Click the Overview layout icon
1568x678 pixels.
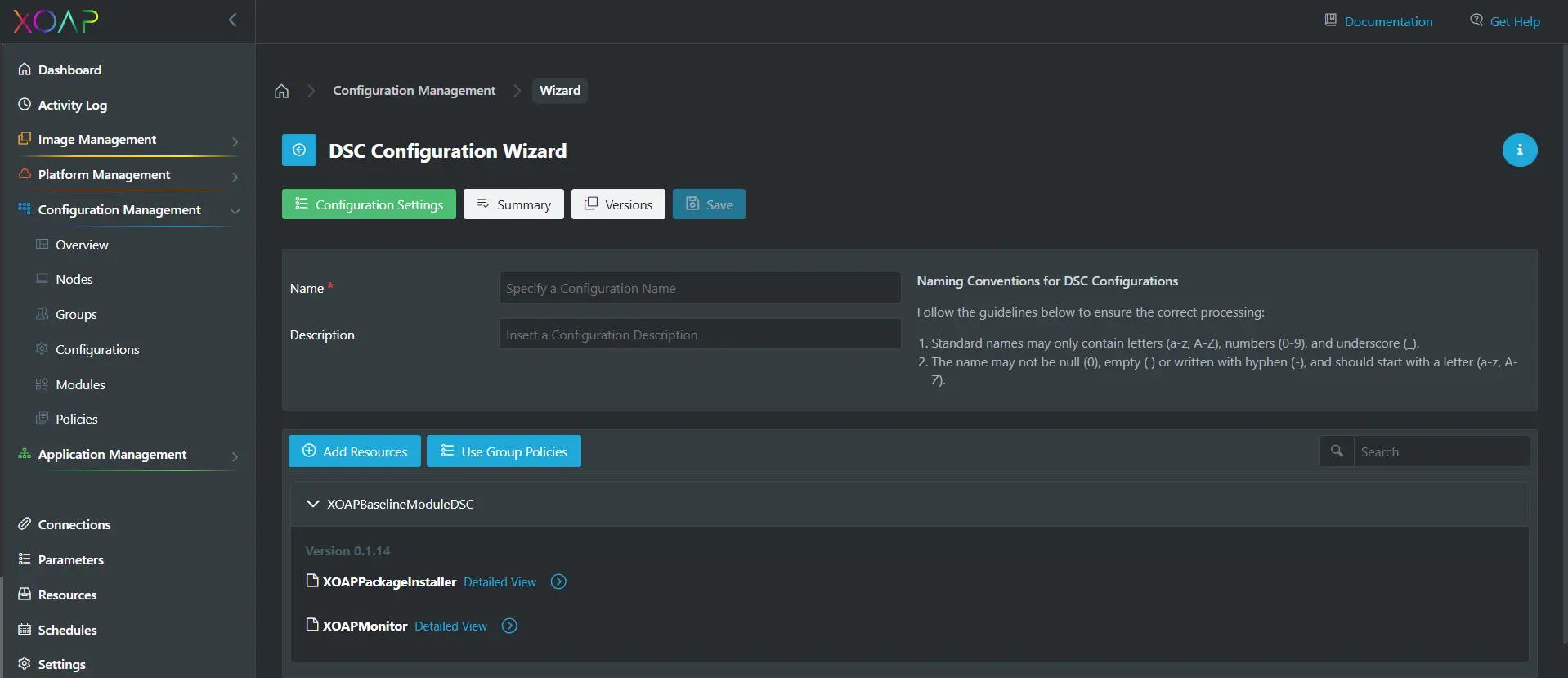point(43,244)
